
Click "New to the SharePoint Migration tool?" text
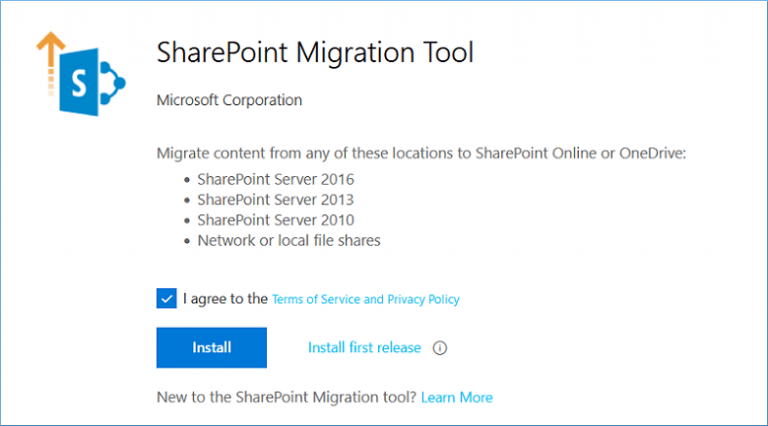point(287,397)
